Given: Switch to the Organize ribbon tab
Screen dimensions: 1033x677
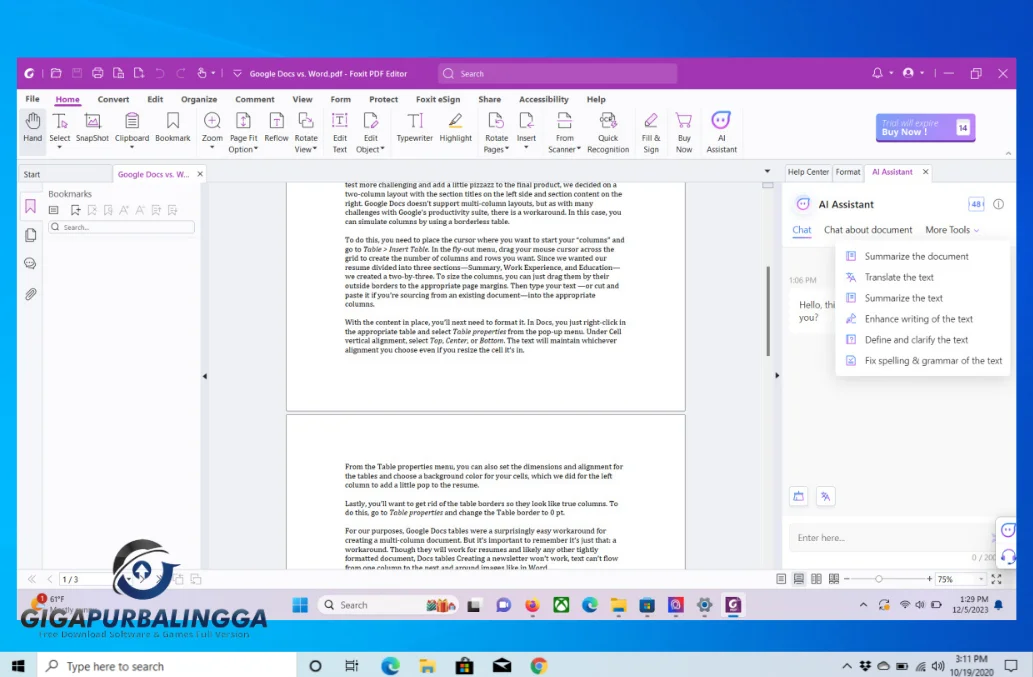Looking at the screenshot, I should point(199,99).
